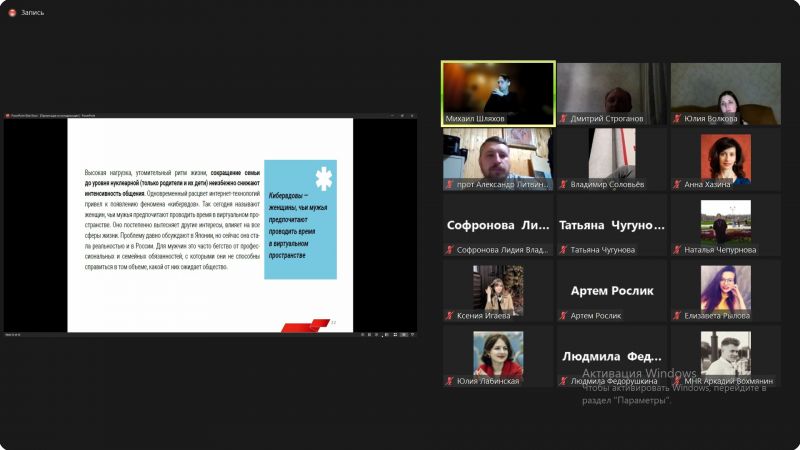Click muted microphone icon of Людмила Федорушкина
The height and width of the screenshot is (450, 800).
563,381
